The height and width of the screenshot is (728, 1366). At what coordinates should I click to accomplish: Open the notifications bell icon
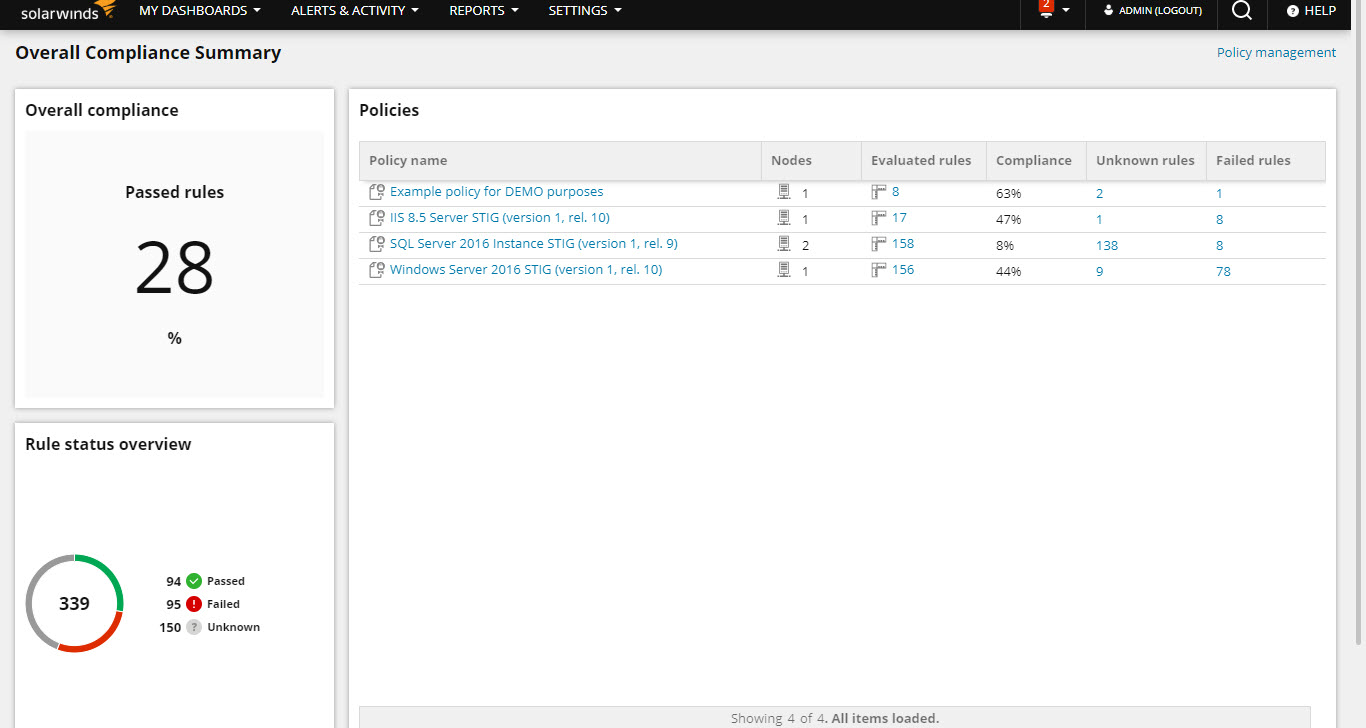pos(1046,9)
